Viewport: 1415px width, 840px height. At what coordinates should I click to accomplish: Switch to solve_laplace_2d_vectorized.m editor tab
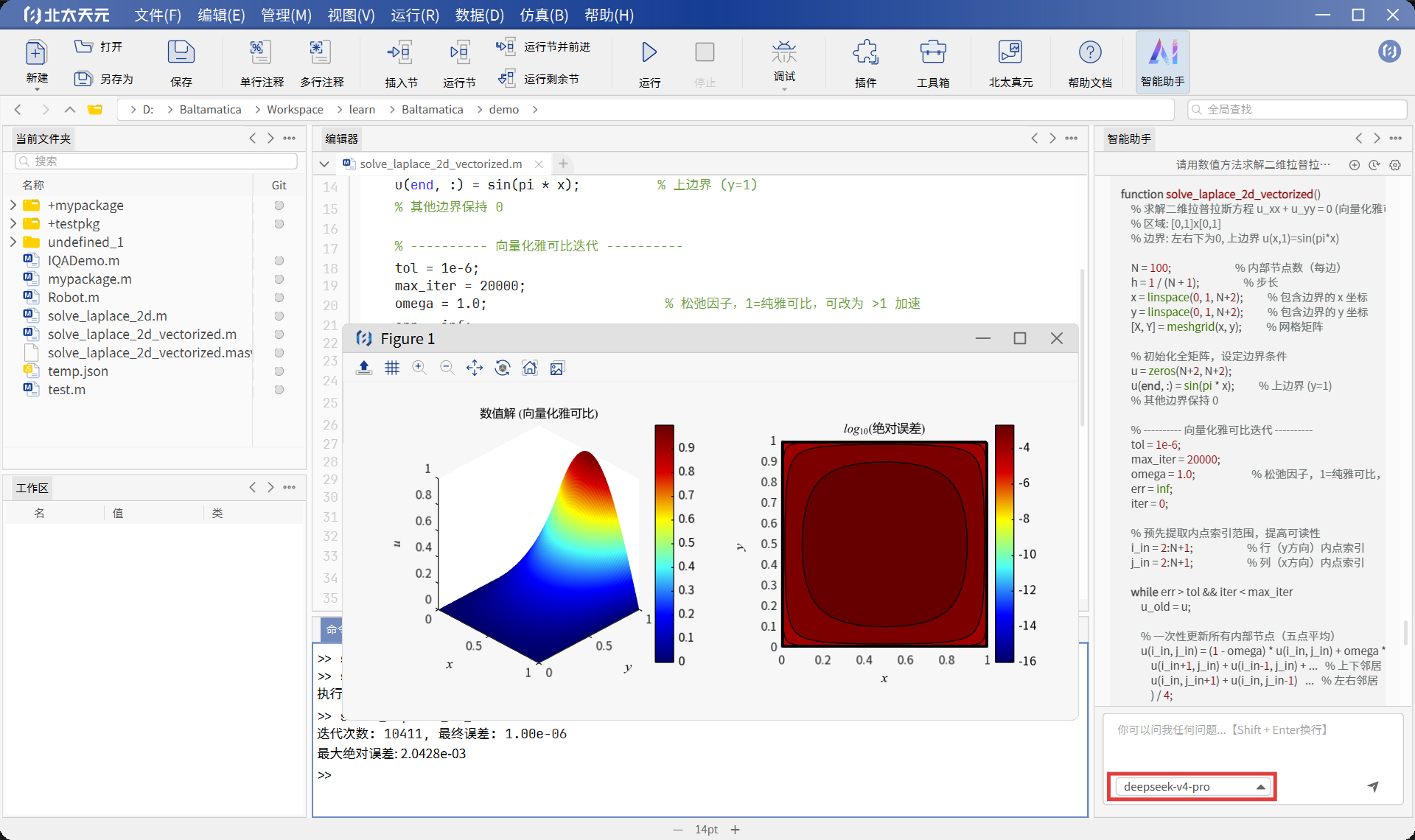440,164
